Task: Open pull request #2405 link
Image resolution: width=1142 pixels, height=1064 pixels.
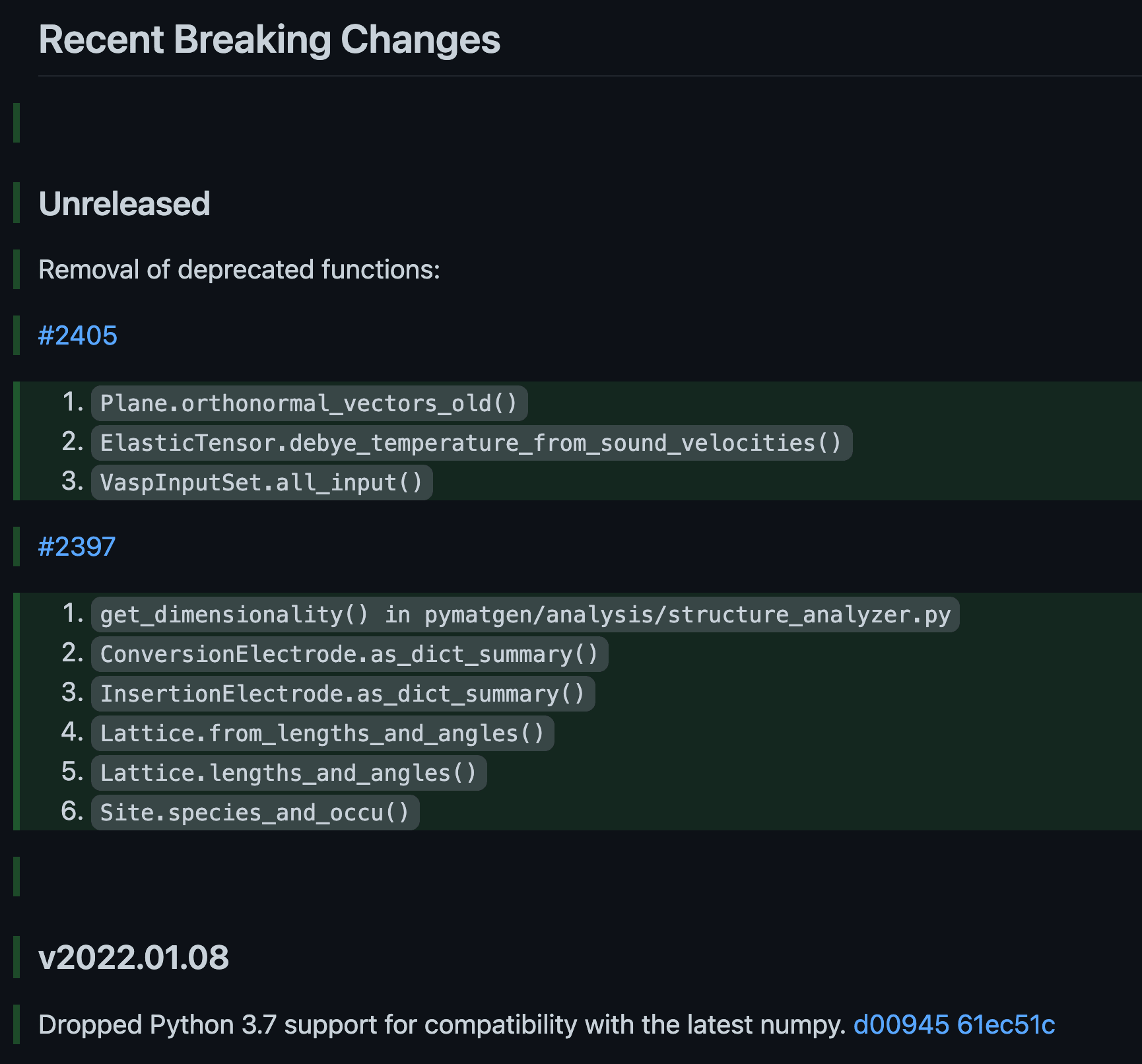Action: 78,335
